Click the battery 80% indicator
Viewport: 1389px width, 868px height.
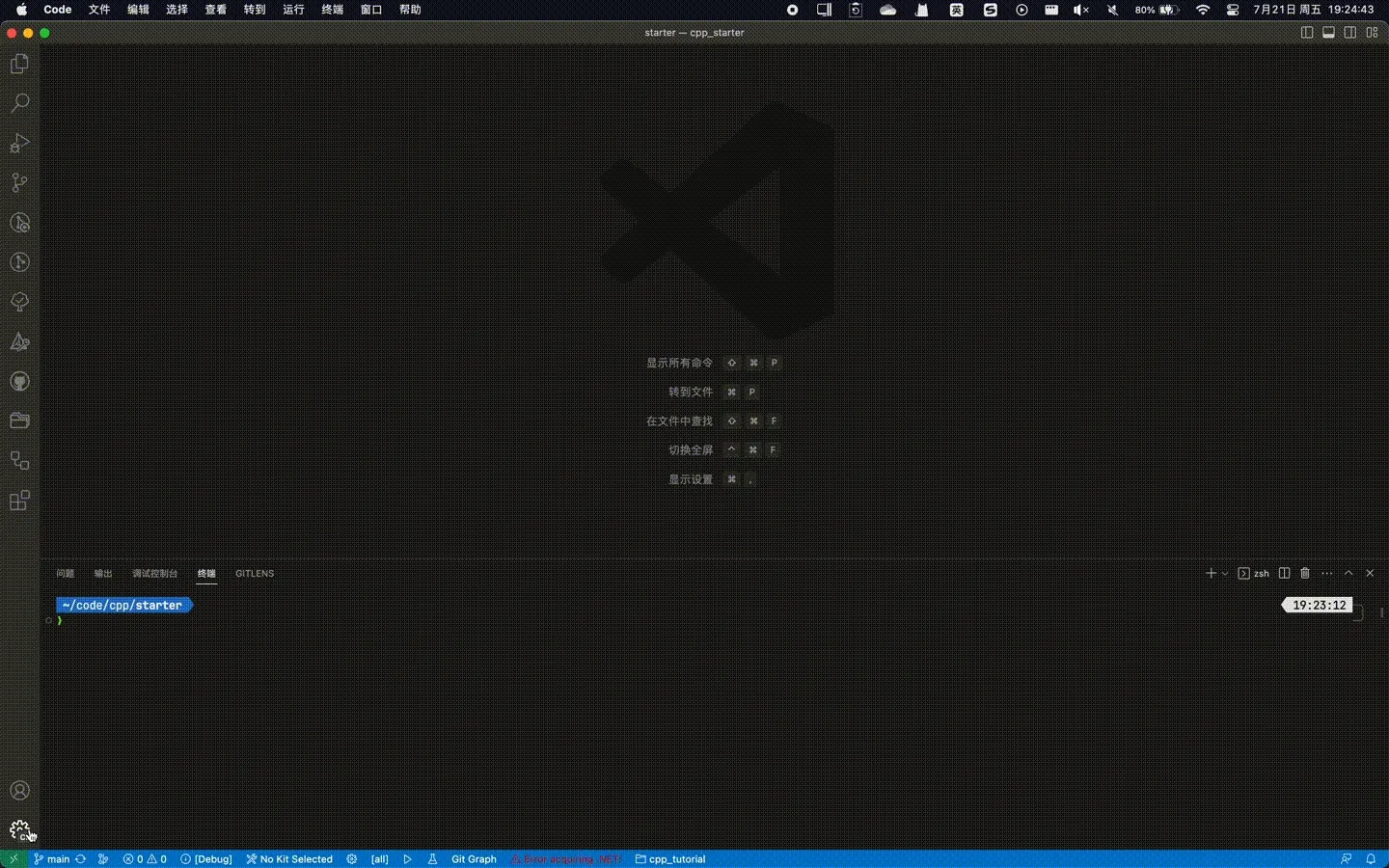coord(1157,10)
